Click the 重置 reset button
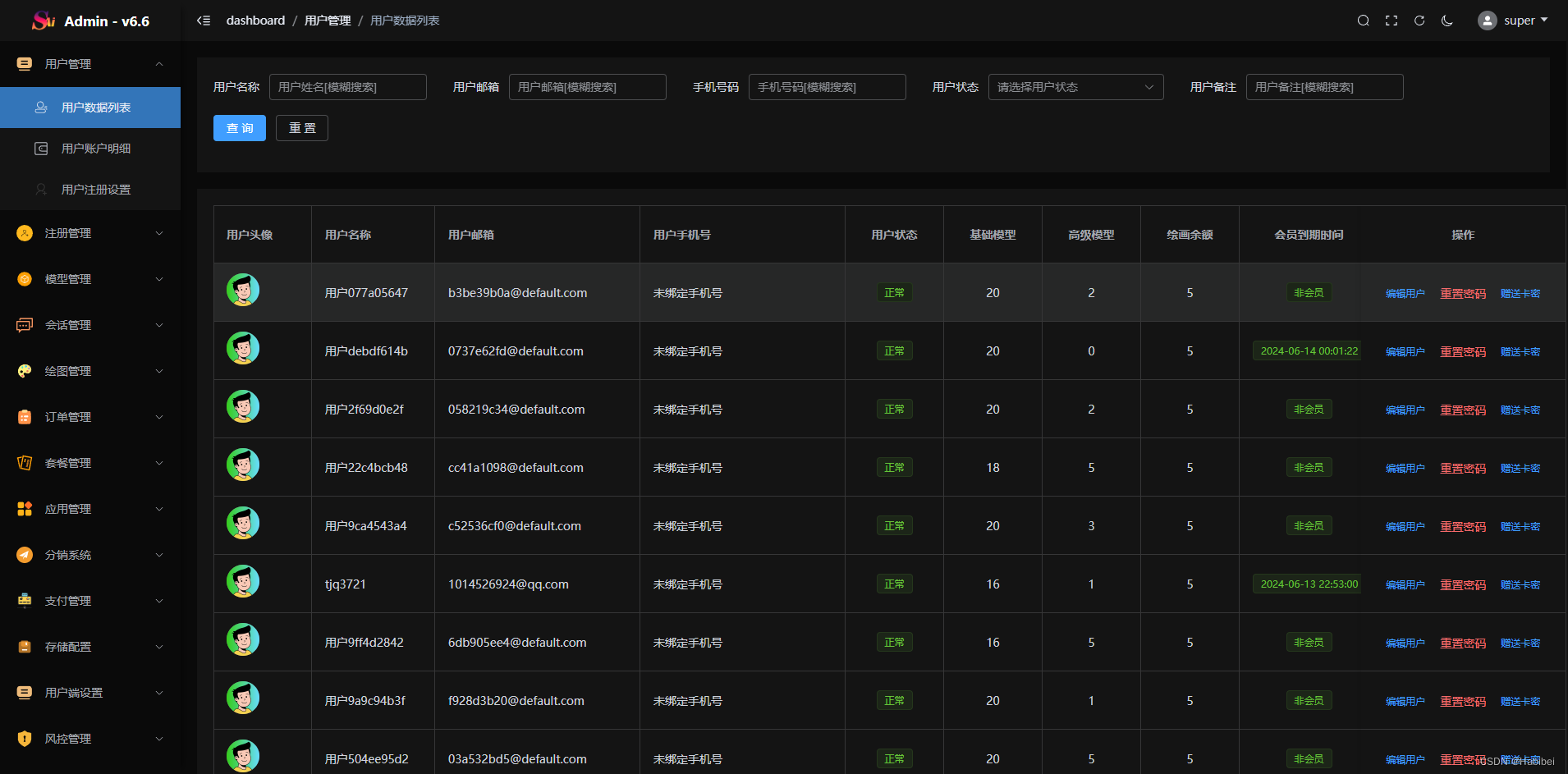1568x774 pixels. [302, 128]
